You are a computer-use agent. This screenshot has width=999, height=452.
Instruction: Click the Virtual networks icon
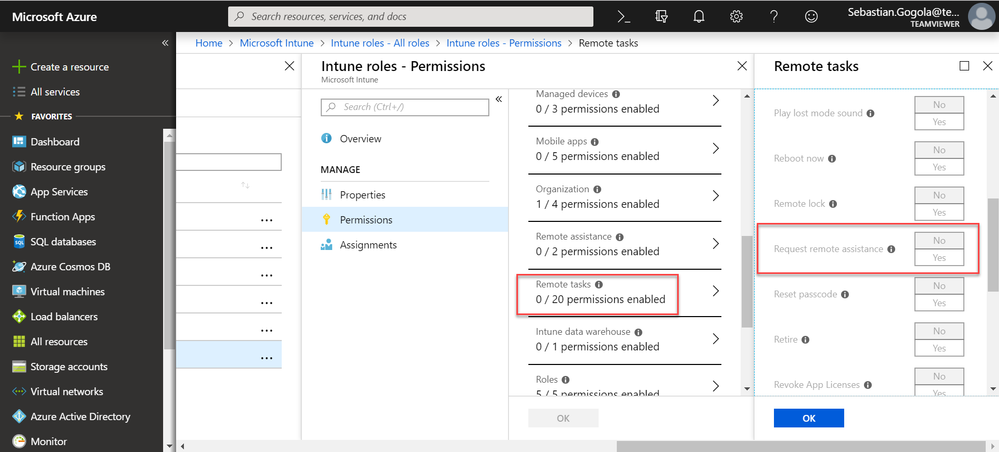click(18, 391)
